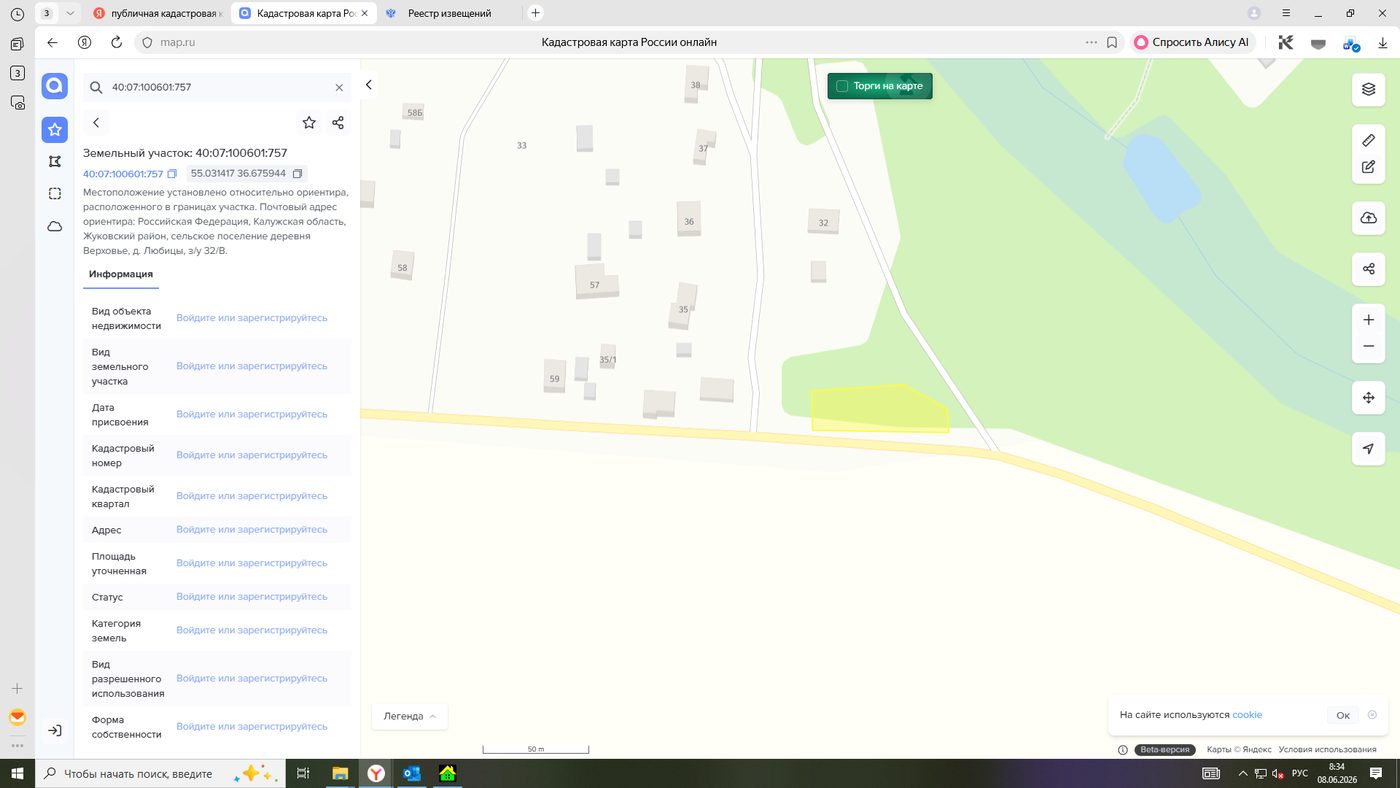Open tab group dropdown arrow
The width and height of the screenshot is (1400, 788).
coord(69,13)
